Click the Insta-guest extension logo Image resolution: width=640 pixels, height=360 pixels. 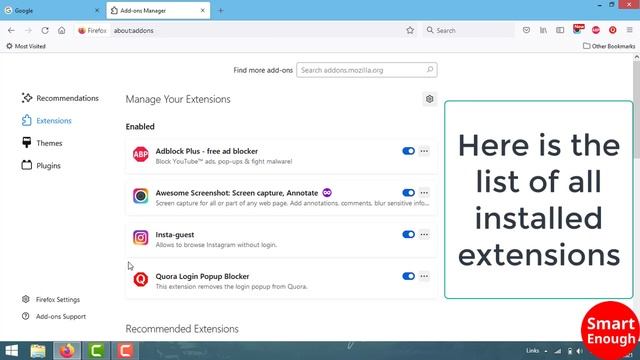click(x=141, y=238)
